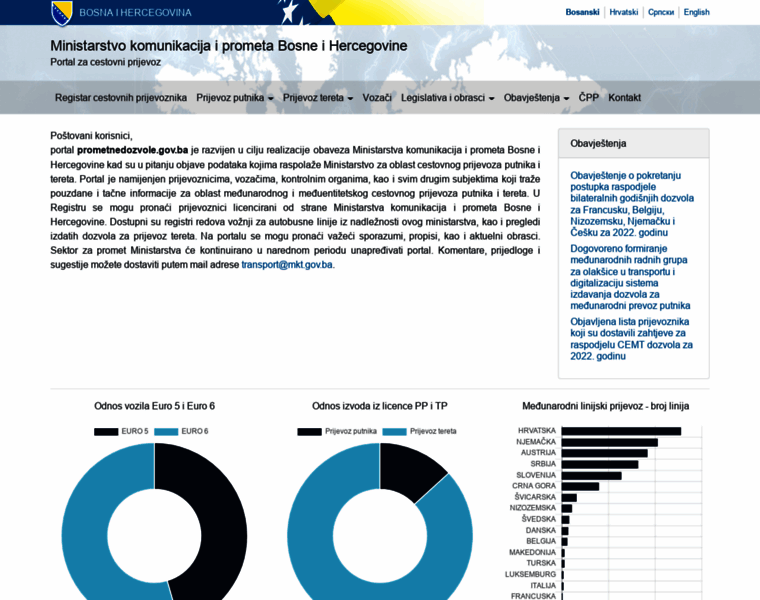The height and width of the screenshot is (600, 760).
Task: Click the 'Odnos vozila Euro 5 i Euro 6' heading
Action: point(154,406)
